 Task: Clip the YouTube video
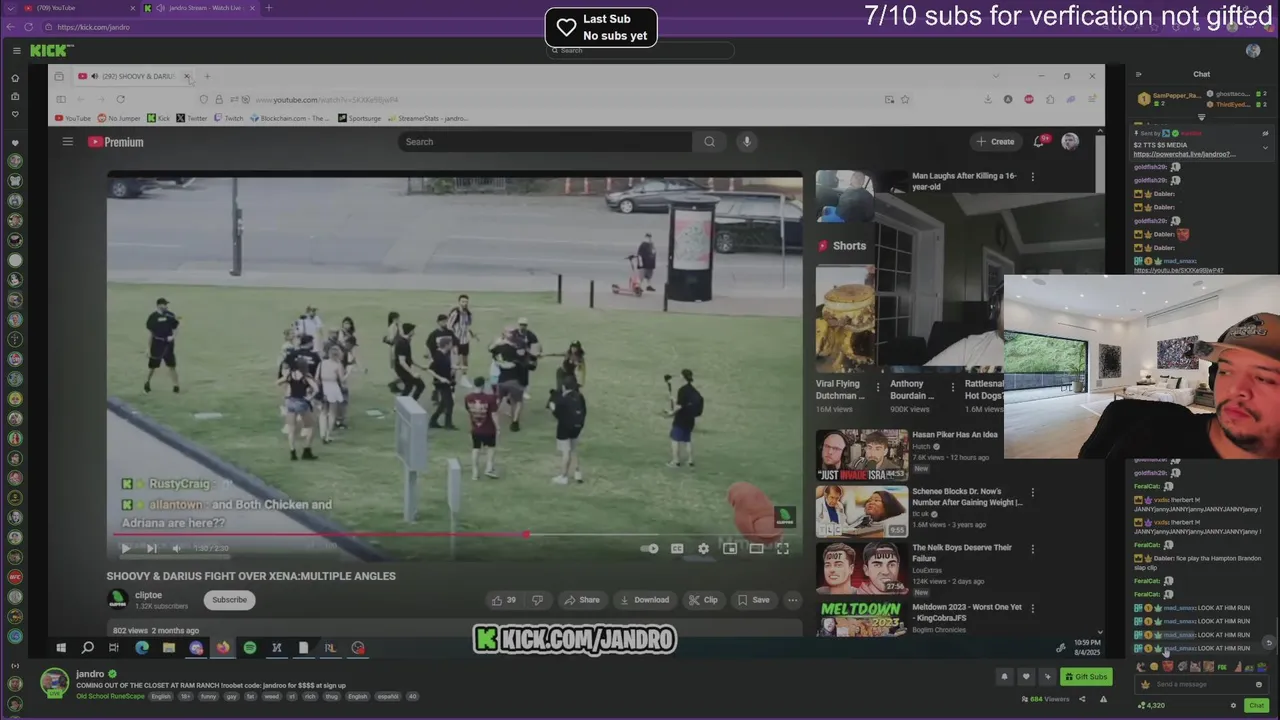[703, 600]
